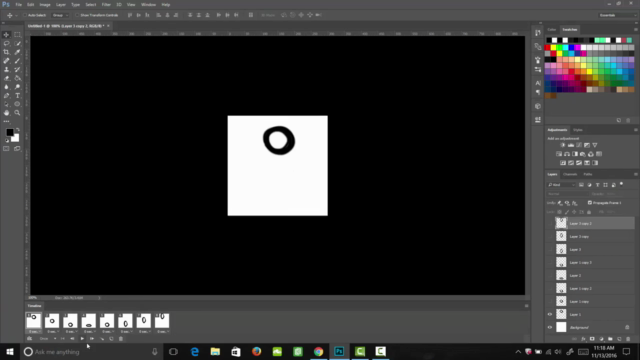Screen dimensions: 640x360
Task: Select the Paint Bucket tool
Action: [17, 78]
